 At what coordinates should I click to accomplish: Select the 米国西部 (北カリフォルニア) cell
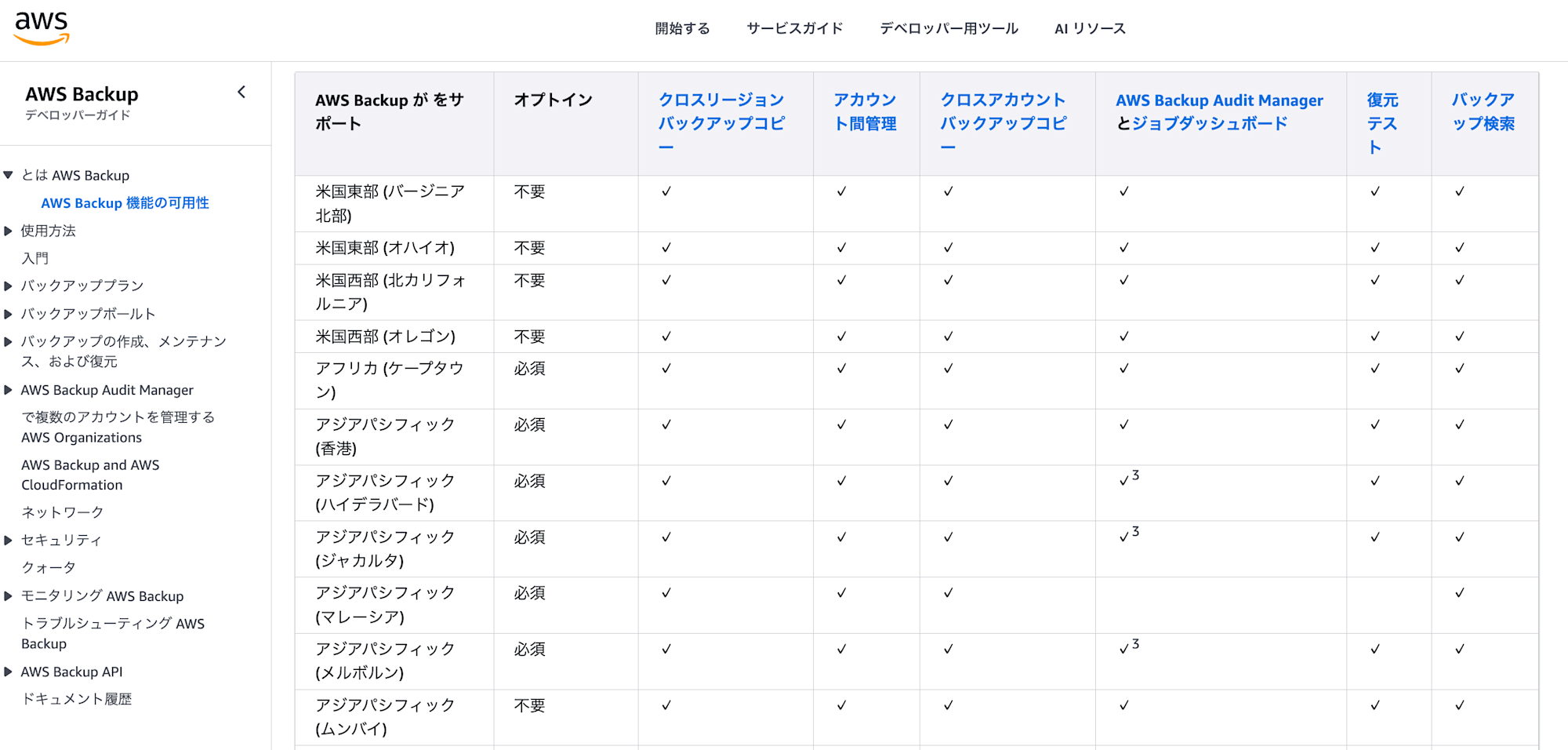394,292
